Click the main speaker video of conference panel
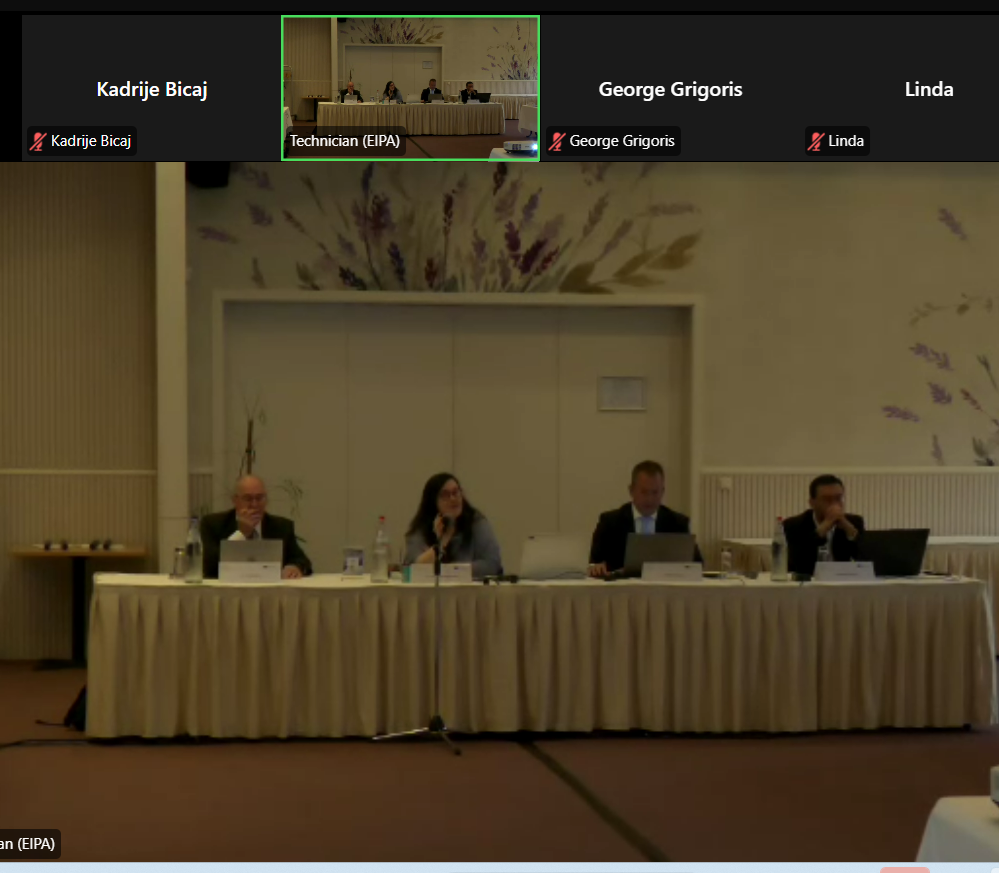This screenshot has width=999, height=873. pyautogui.click(x=500, y=512)
